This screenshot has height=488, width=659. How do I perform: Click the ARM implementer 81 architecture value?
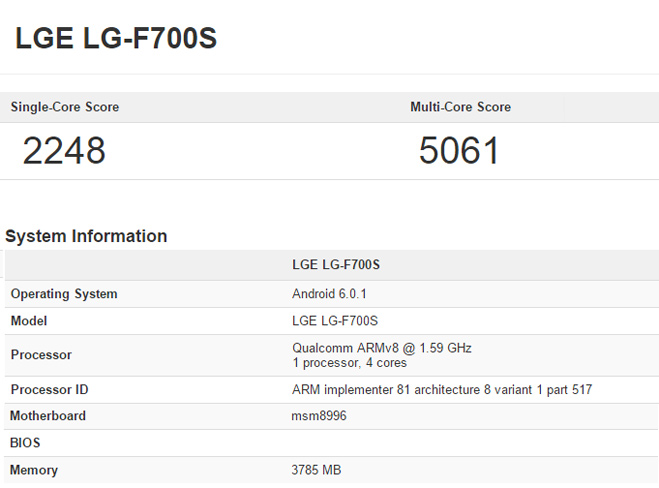tap(442, 390)
